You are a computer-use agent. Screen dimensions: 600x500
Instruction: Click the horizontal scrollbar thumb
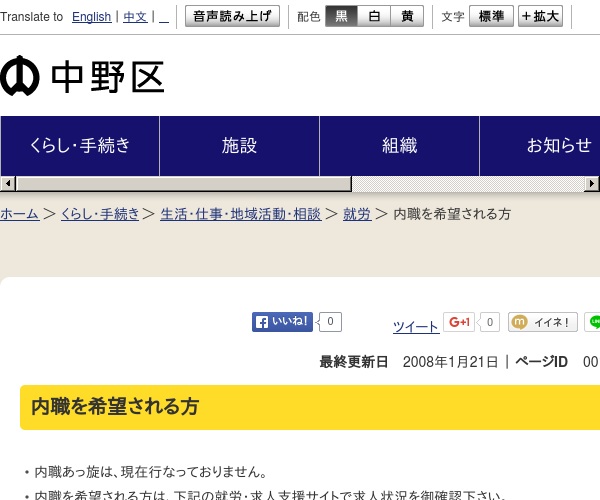(x=183, y=184)
